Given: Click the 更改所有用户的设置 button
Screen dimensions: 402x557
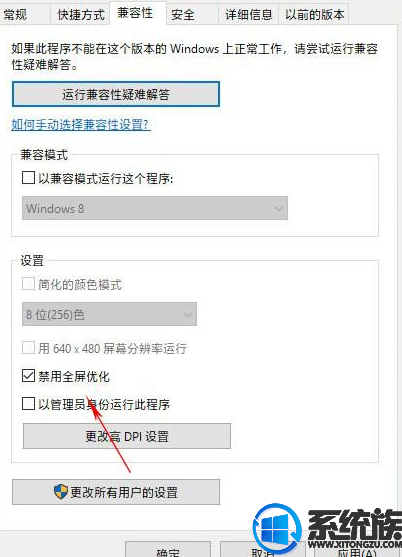Looking at the screenshot, I should (116, 492).
